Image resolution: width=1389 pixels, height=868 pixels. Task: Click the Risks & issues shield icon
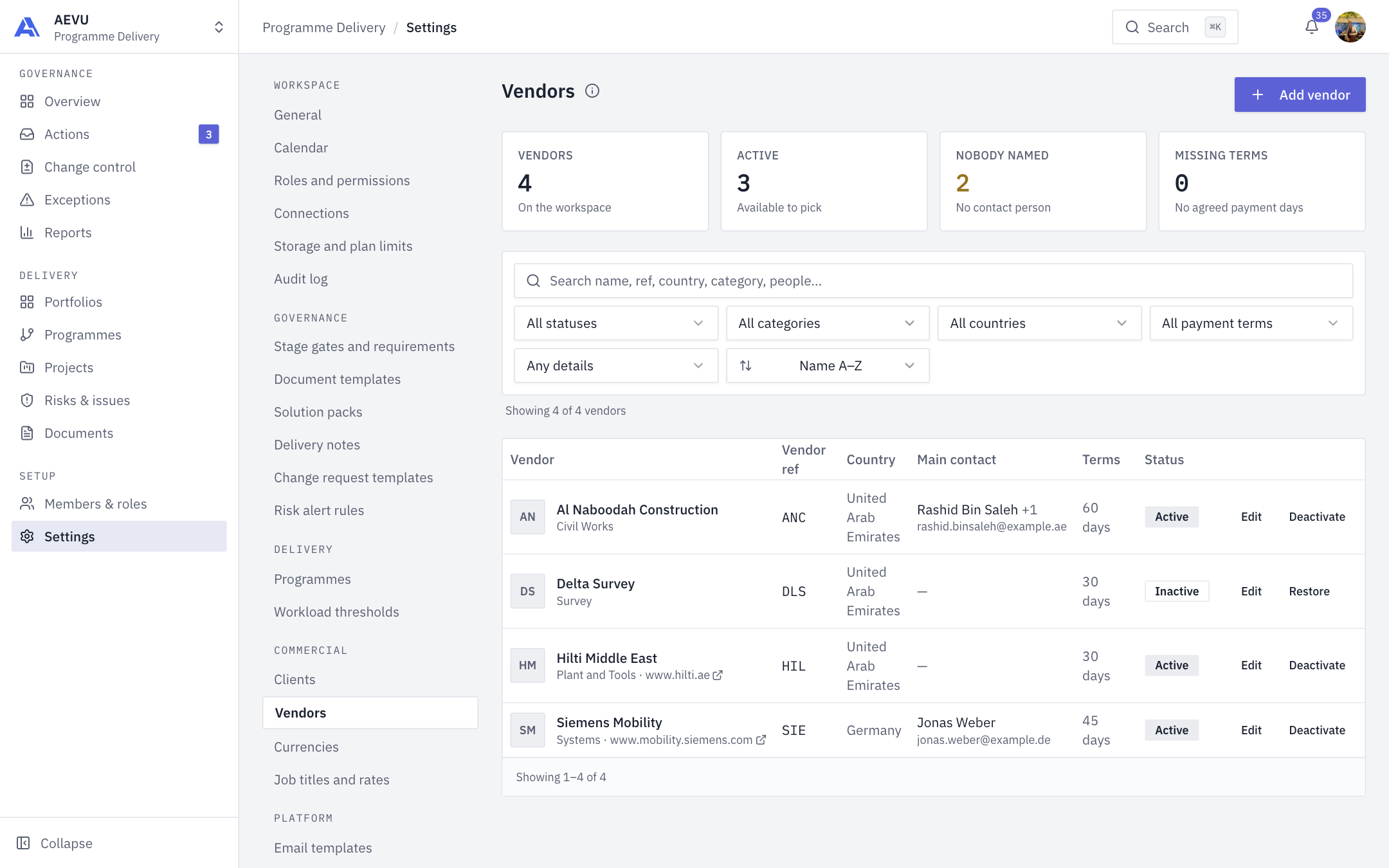point(27,401)
